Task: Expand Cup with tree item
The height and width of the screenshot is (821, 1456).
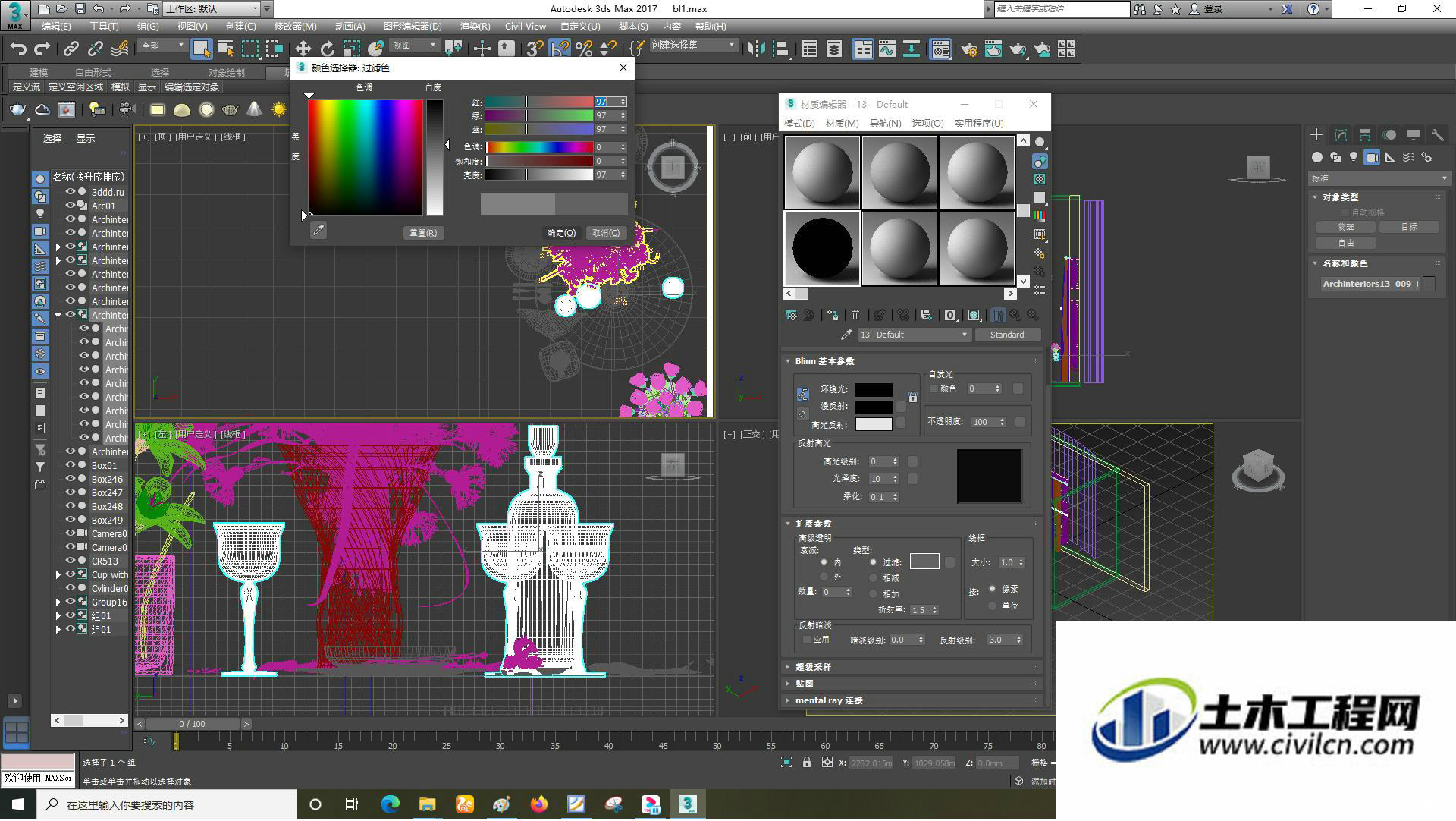Action: (58, 574)
